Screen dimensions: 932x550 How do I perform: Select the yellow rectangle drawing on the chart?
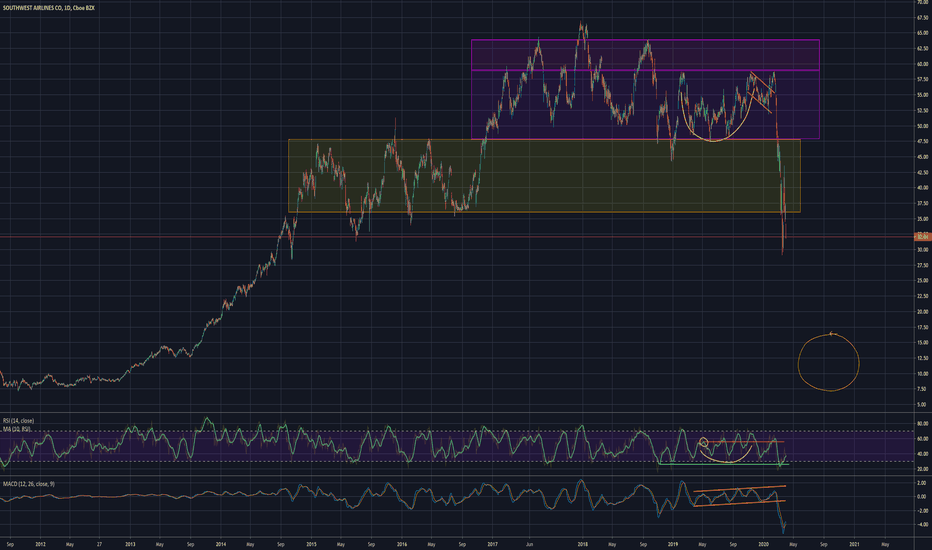(544, 176)
